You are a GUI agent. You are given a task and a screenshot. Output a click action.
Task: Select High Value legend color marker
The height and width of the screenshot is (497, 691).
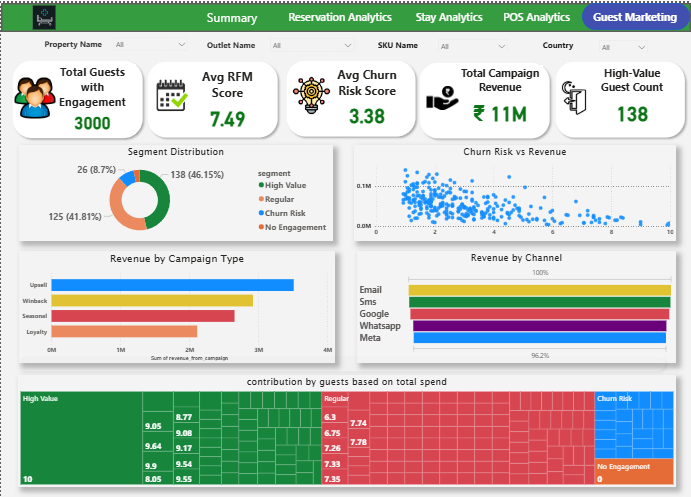pyautogui.click(x=261, y=185)
